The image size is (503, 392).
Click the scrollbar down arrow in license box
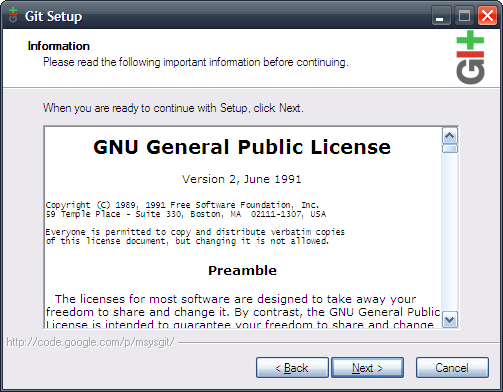pos(450,320)
